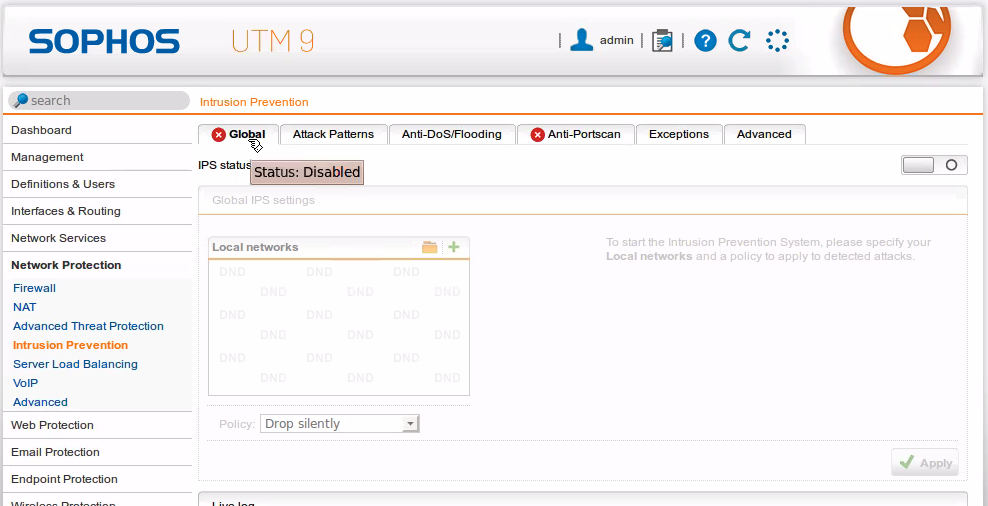
Task: Click the red disabled icon on Global tab
Action: click(x=219, y=135)
